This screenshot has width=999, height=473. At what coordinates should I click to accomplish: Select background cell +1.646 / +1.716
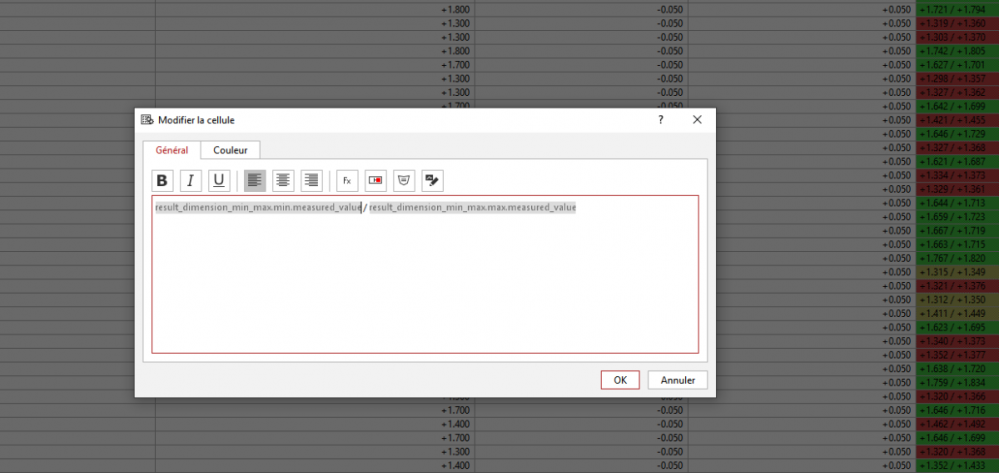[x=957, y=411]
